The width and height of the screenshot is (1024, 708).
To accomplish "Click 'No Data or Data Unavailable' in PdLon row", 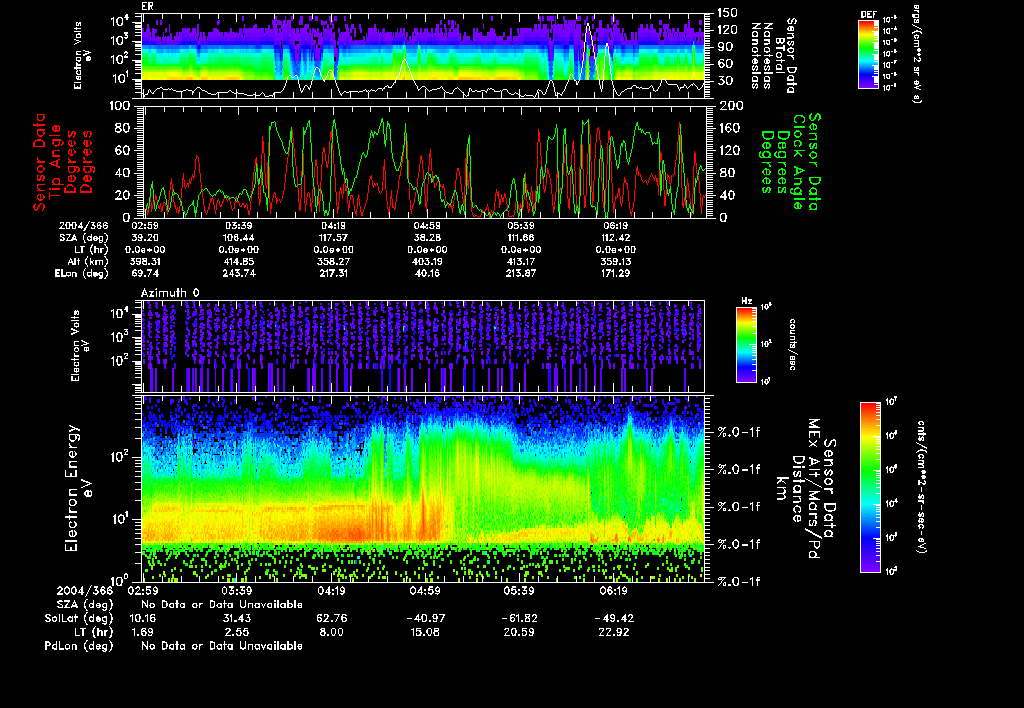I will pyautogui.click(x=222, y=645).
